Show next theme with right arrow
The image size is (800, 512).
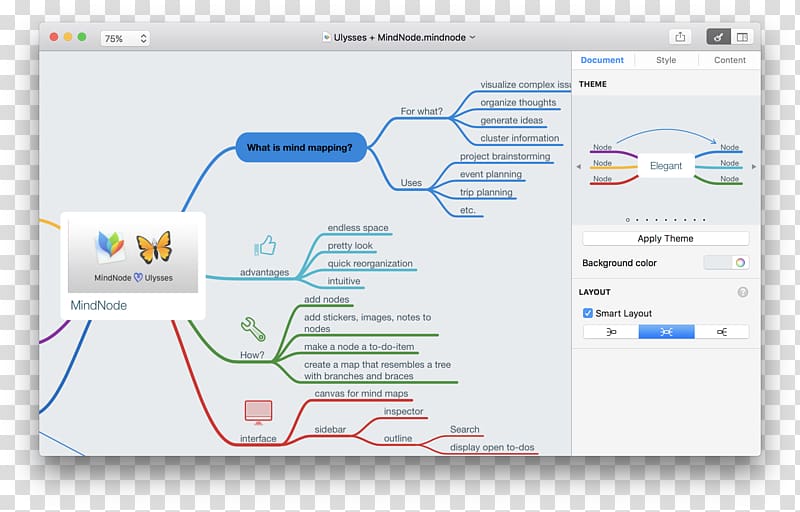tap(754, 166)
